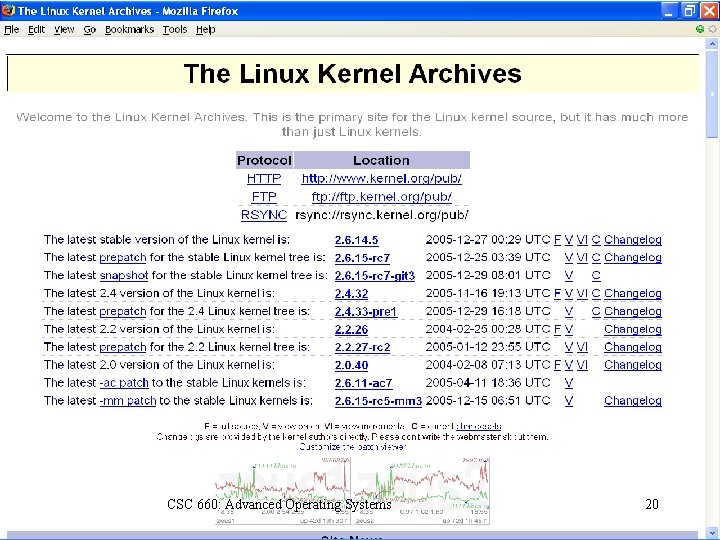Viewport: 720px width, 540px height.
Task: Click rsync://rsync.kernel.org/pub/ text
Action: click(382, 215)
